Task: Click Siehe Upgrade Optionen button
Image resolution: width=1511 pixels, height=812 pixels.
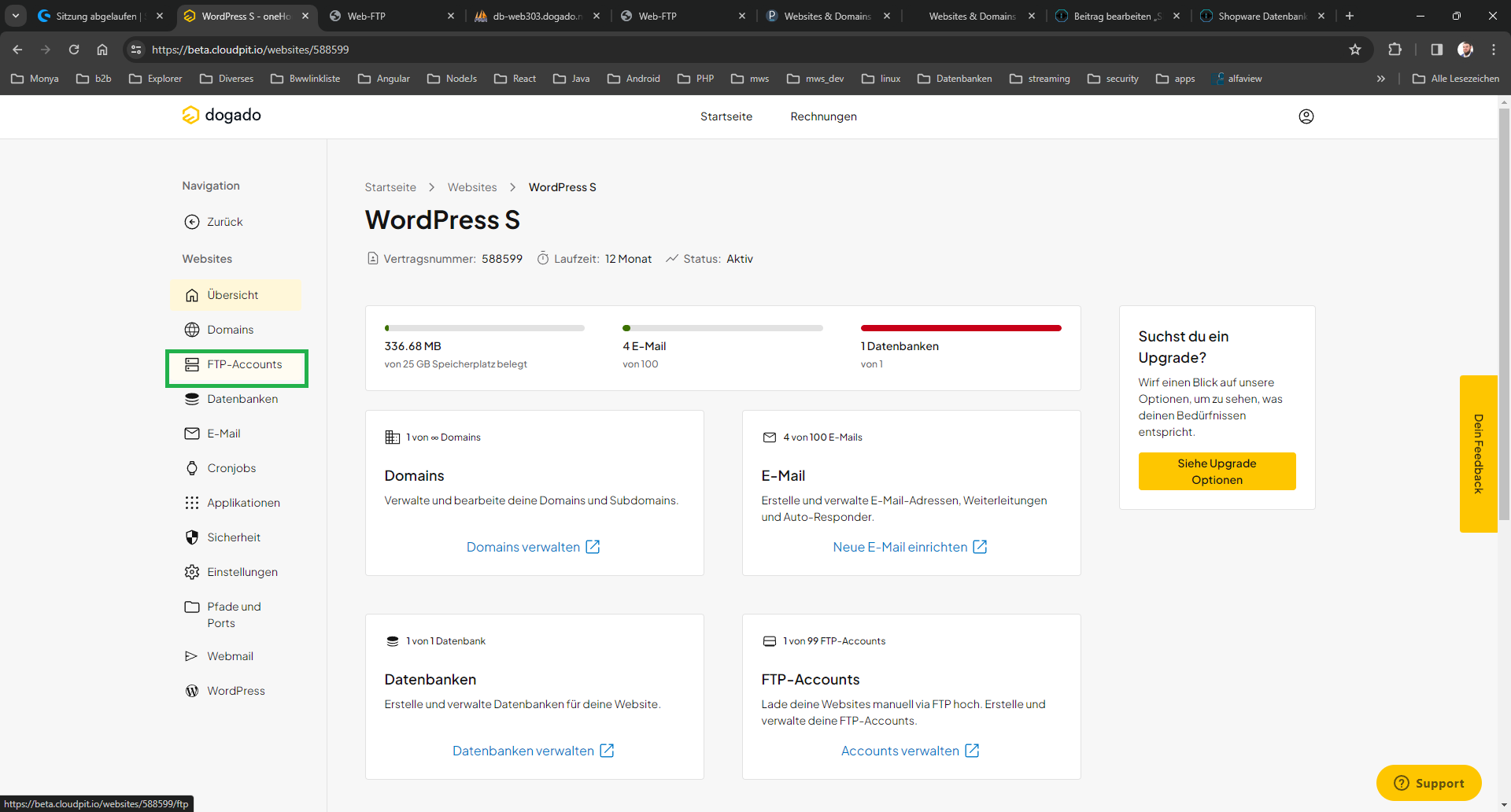Action: (x=1217, y=471)
